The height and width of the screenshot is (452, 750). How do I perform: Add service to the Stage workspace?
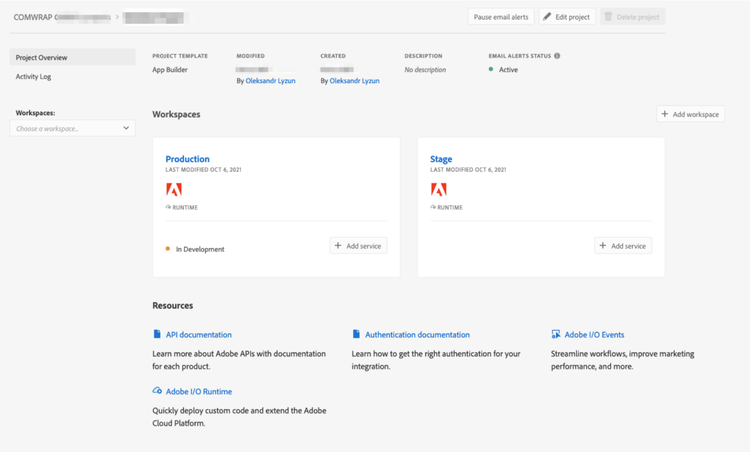tap(623, 245)
